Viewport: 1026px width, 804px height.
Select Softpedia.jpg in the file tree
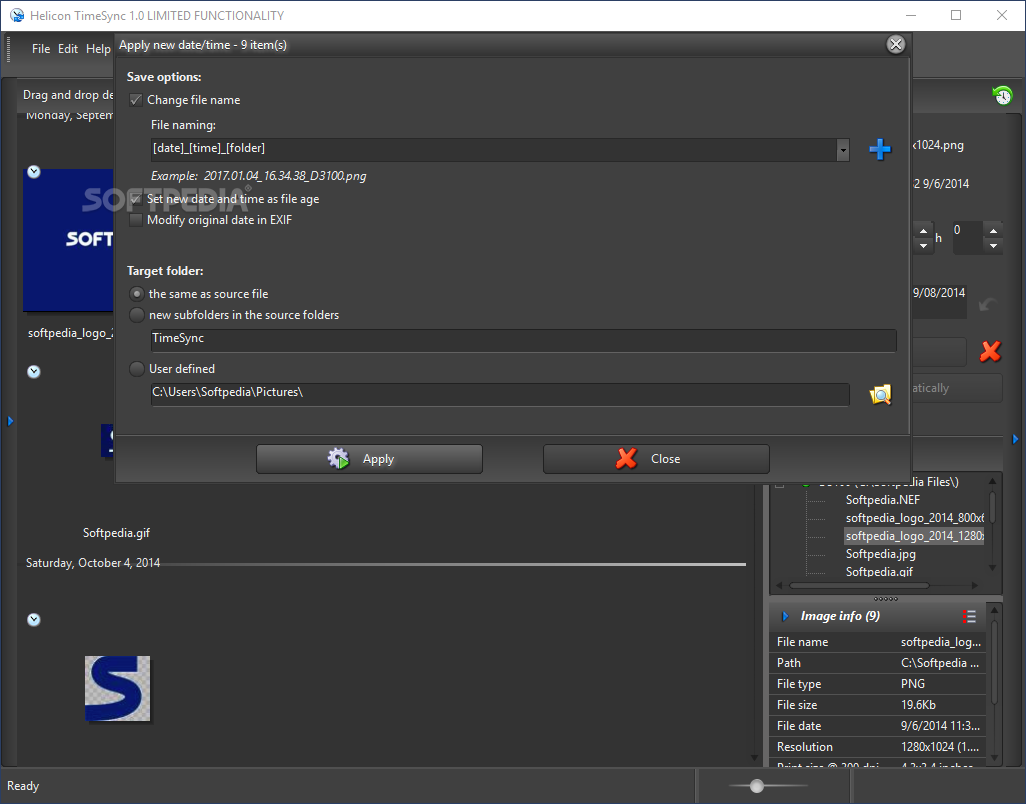pyautogui.click(x=880, y=554)
